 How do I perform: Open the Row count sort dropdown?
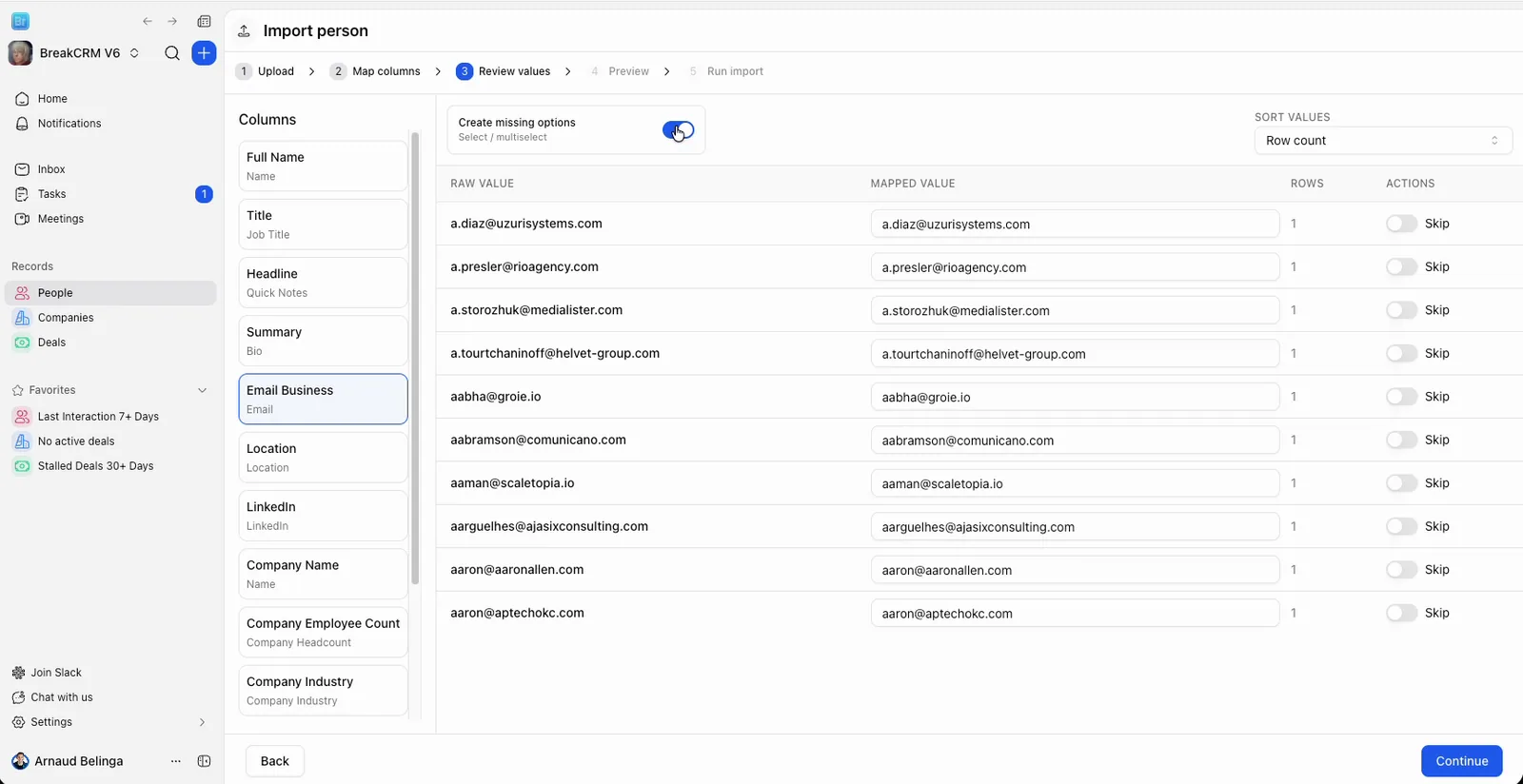1383,141
